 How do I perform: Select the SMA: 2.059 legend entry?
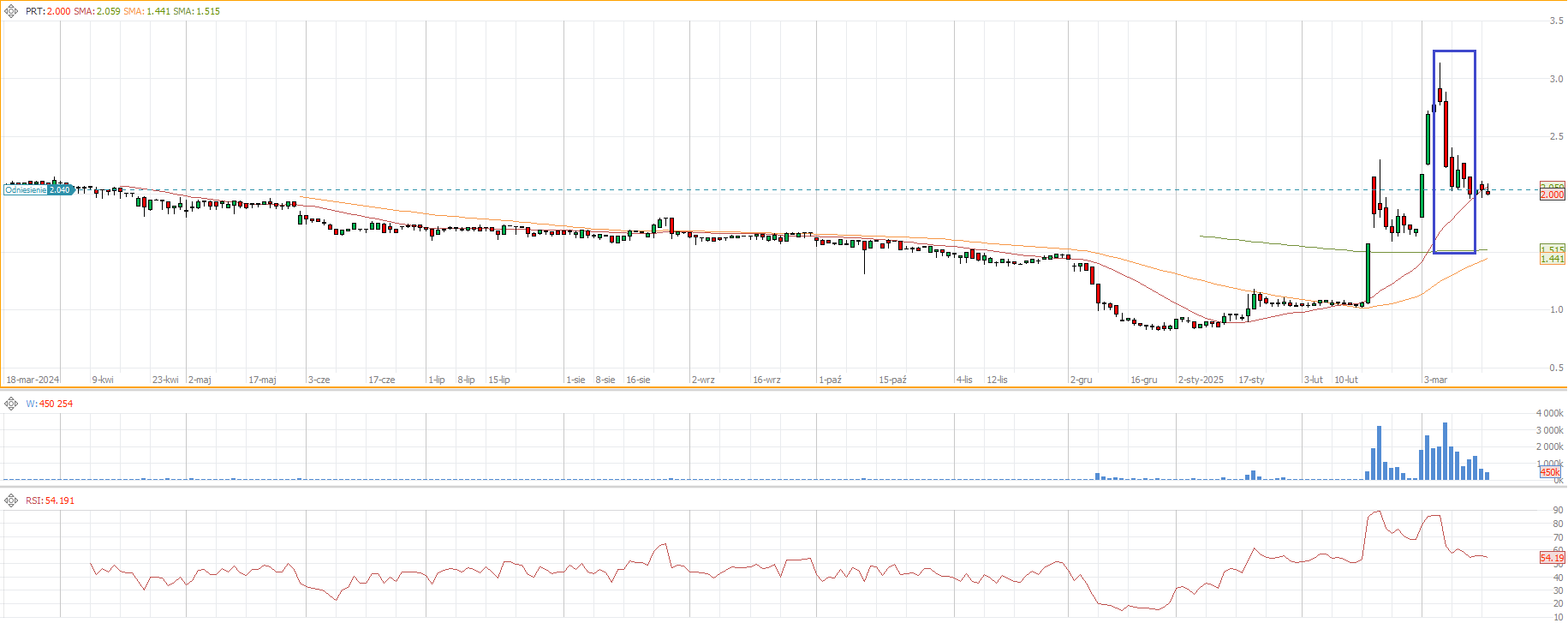97,11
